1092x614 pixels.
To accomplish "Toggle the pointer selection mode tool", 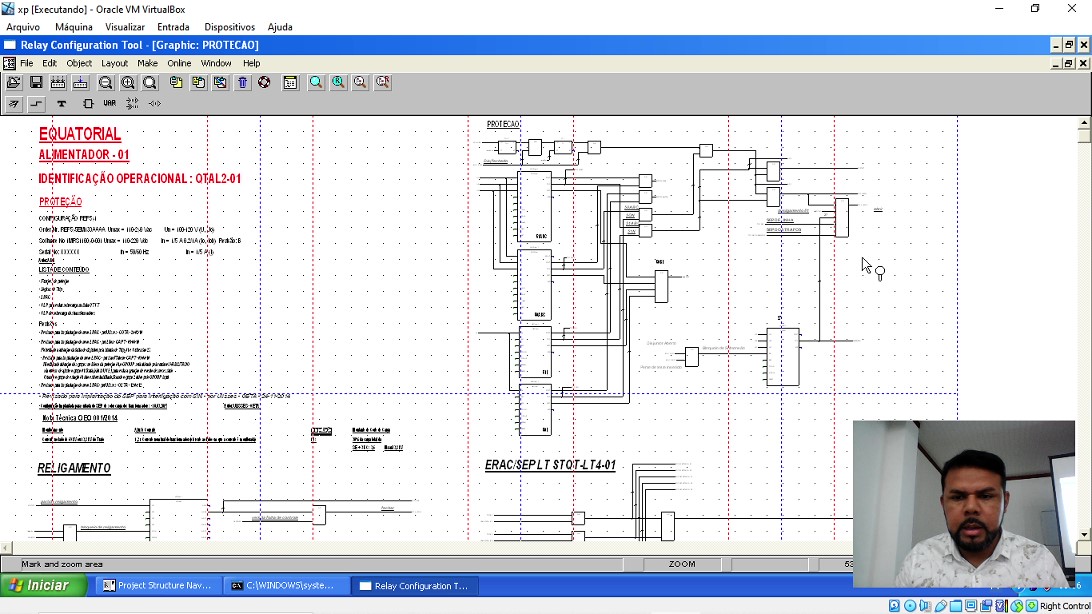I will [13, 104].
